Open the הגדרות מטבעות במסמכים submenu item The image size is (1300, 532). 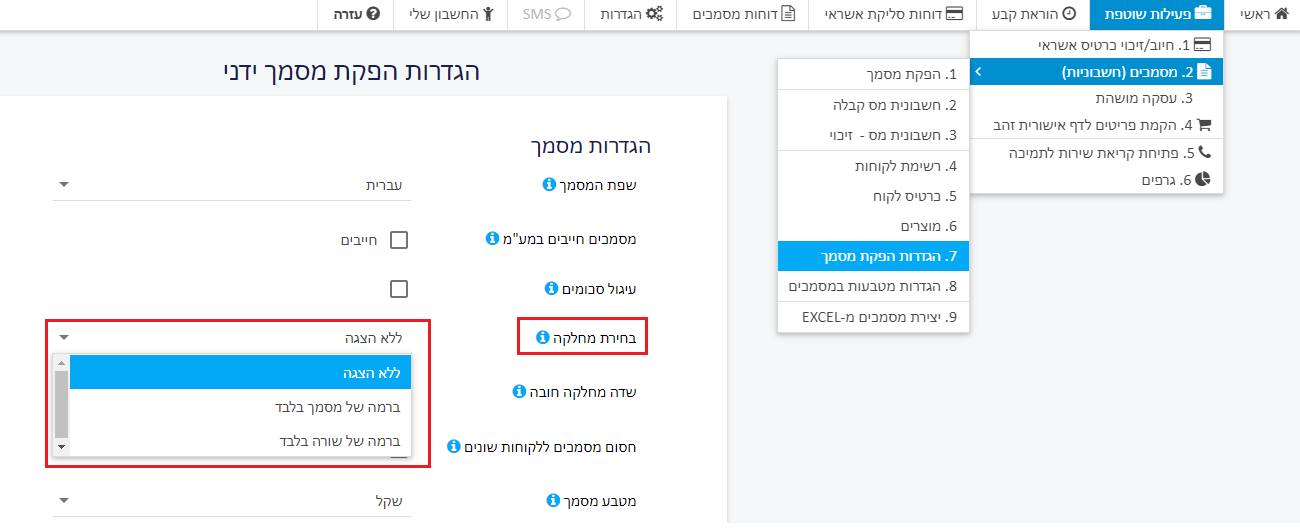(x=873, y=287)
